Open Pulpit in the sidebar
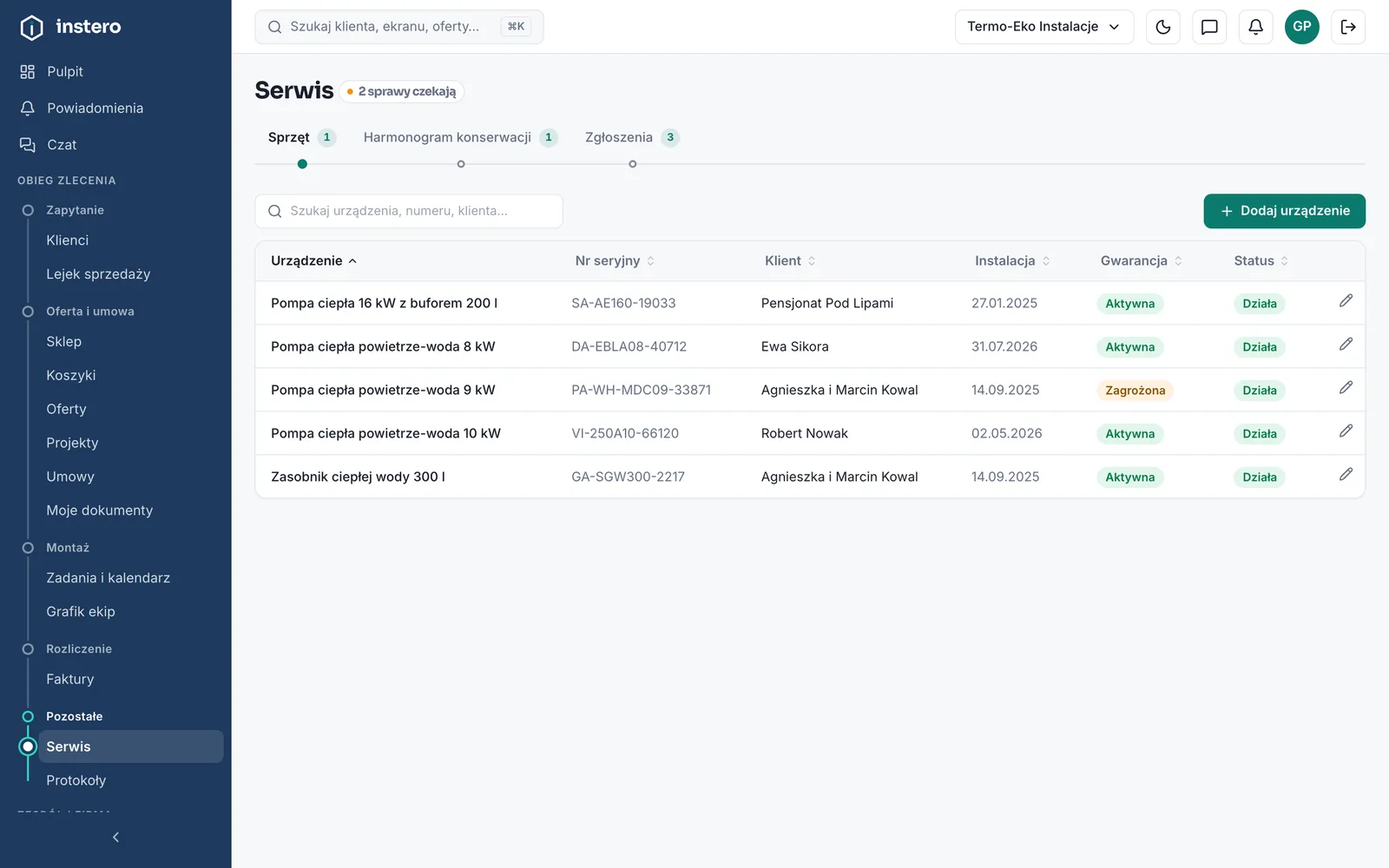The image size is (1389, 868). point(115,71)
